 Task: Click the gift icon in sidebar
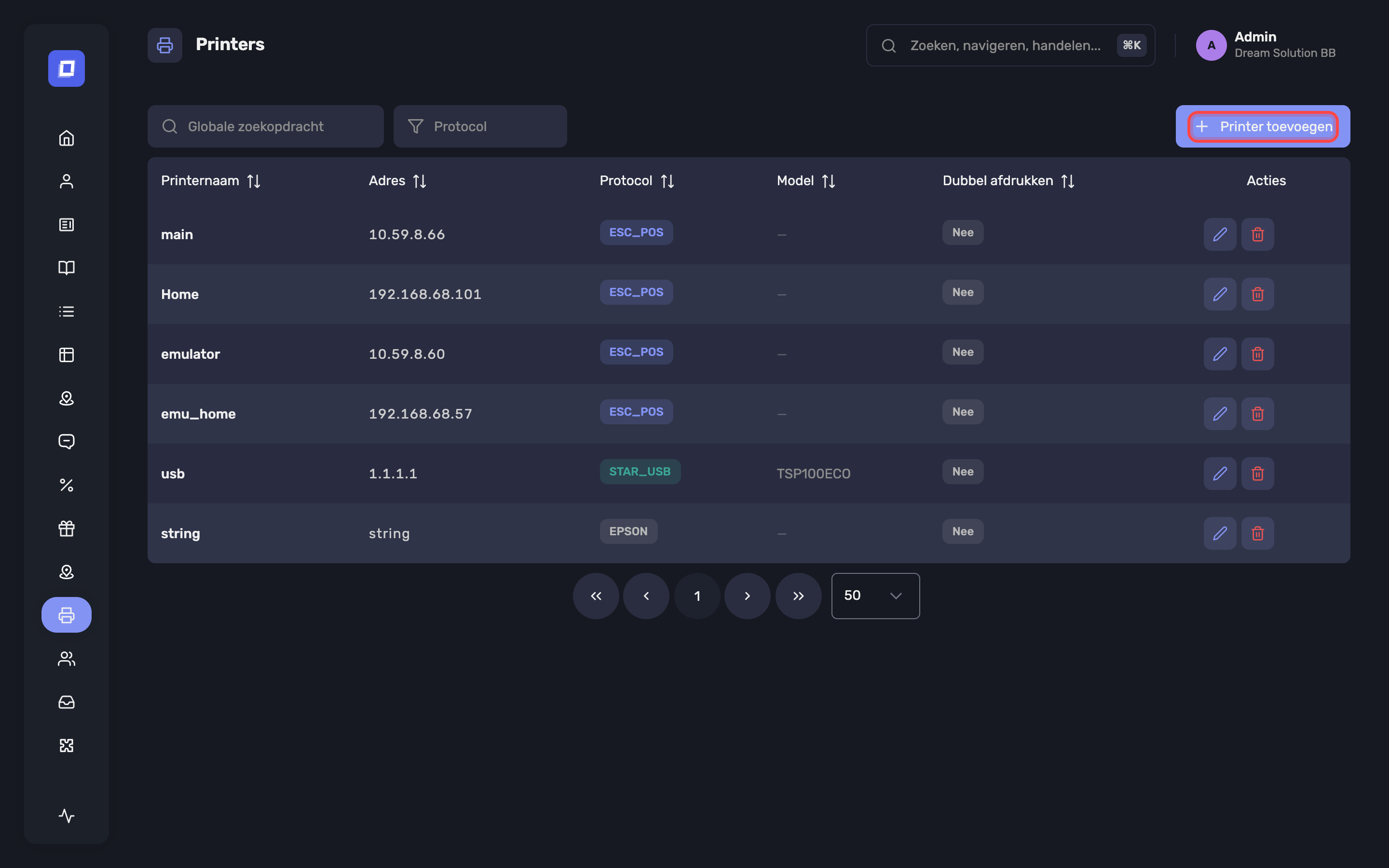(x=67, y=528)
